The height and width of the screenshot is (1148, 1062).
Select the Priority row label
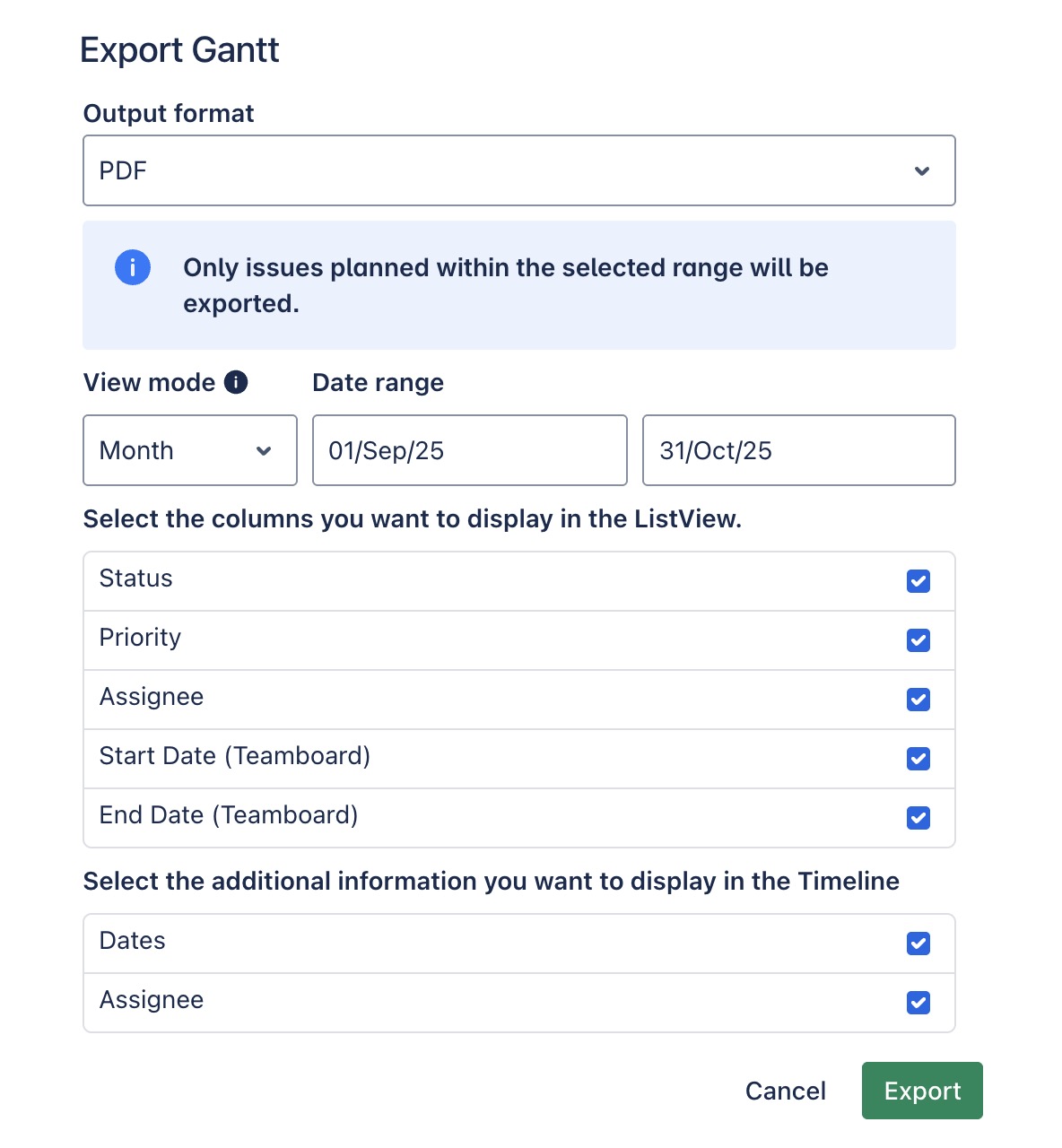click(x=140, y=638)
